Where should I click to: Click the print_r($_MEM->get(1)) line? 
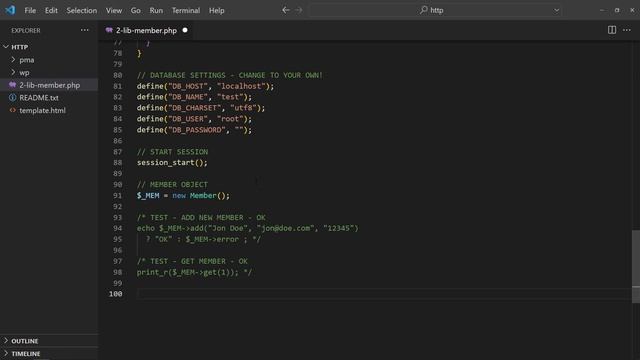(x=194, y=272)
